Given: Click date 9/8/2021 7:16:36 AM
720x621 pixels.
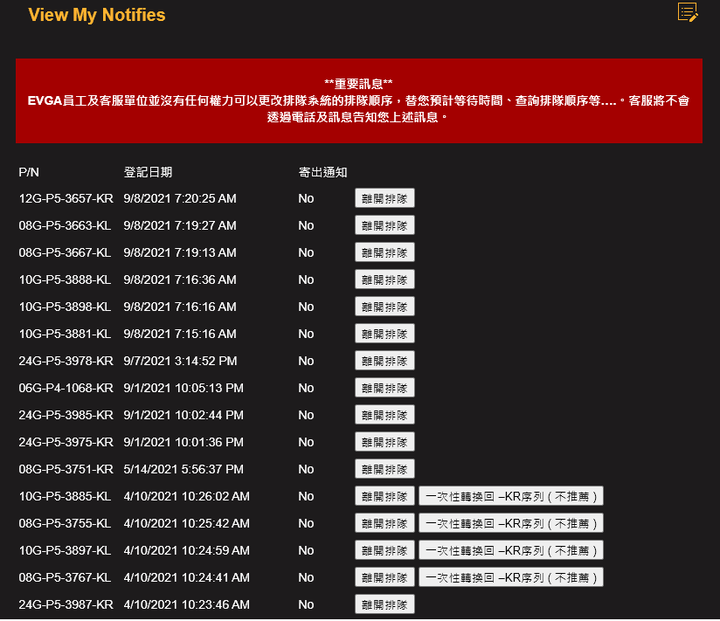Looking at the screenshot, I should tap(180, 280).
